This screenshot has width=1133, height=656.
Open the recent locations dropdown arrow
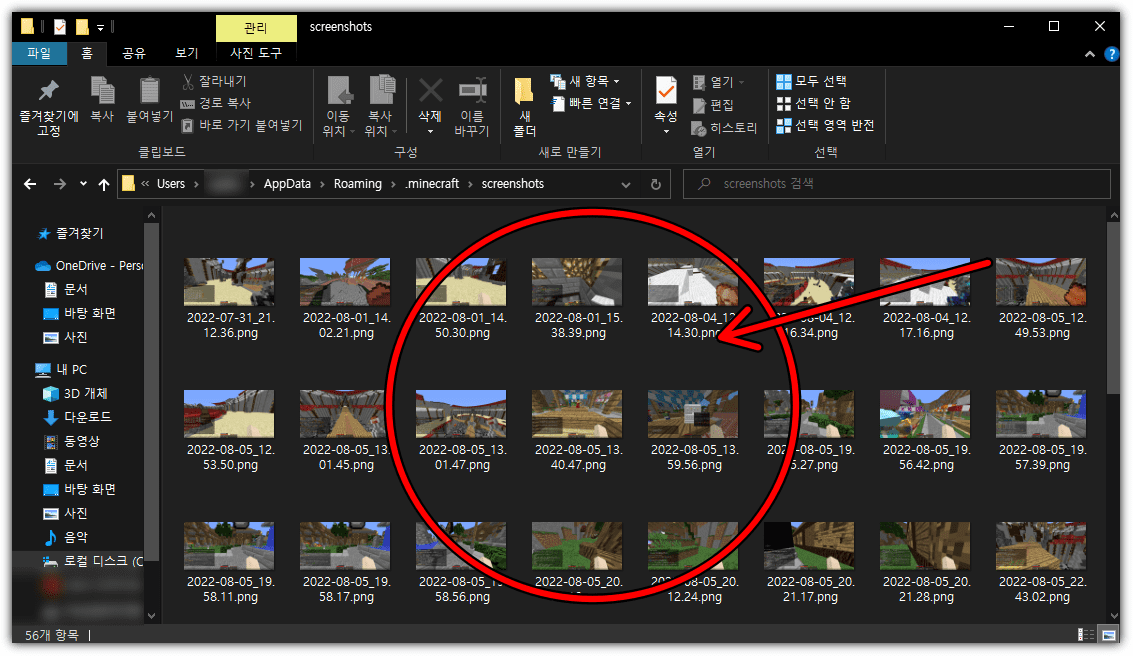83,184
